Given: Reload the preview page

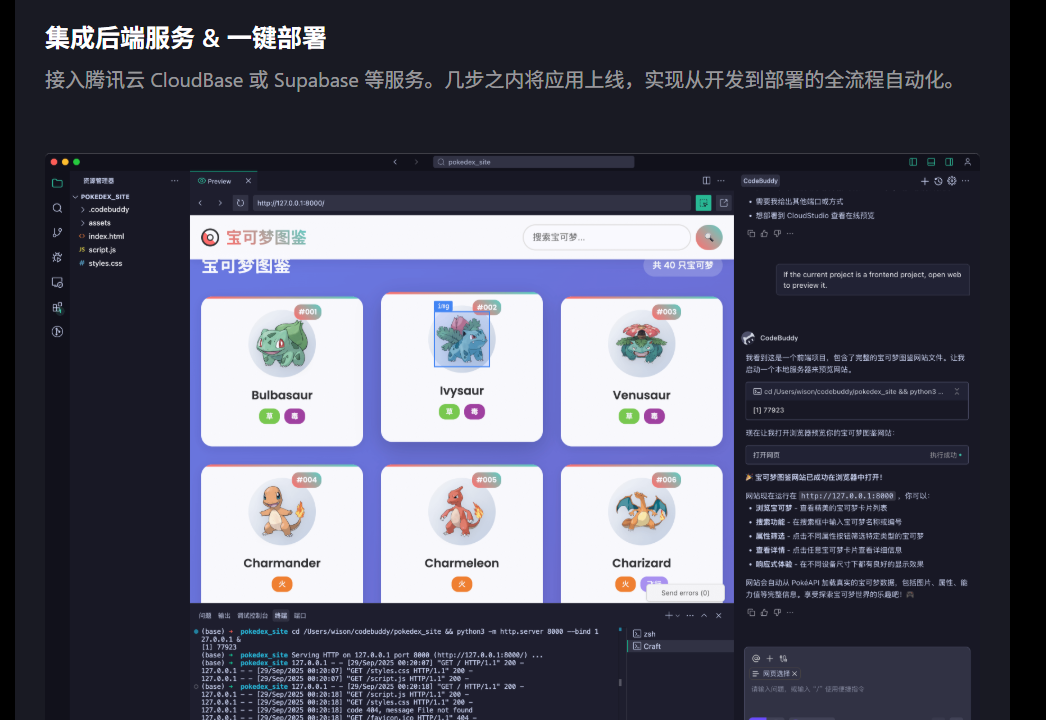Looking at the screenshot, I should pyautogui.click(x=240, y=203).
